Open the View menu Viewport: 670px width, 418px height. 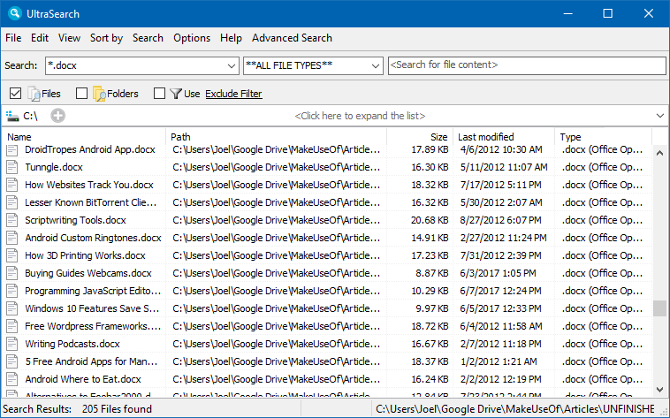click(69, 38)
